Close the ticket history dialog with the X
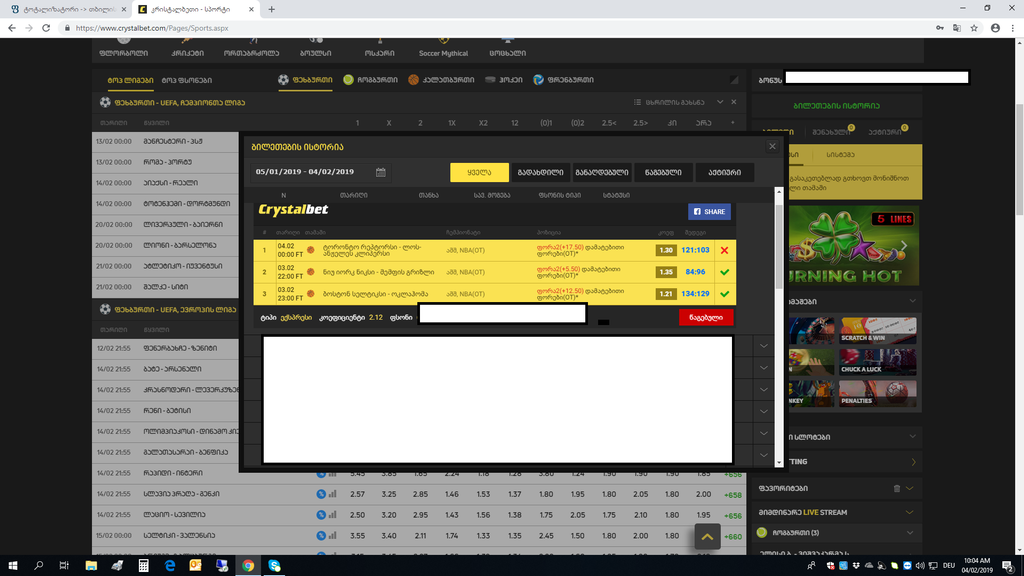Image resolution: width=1024 pixels, height=576 pixels. (x=772, y=146)
